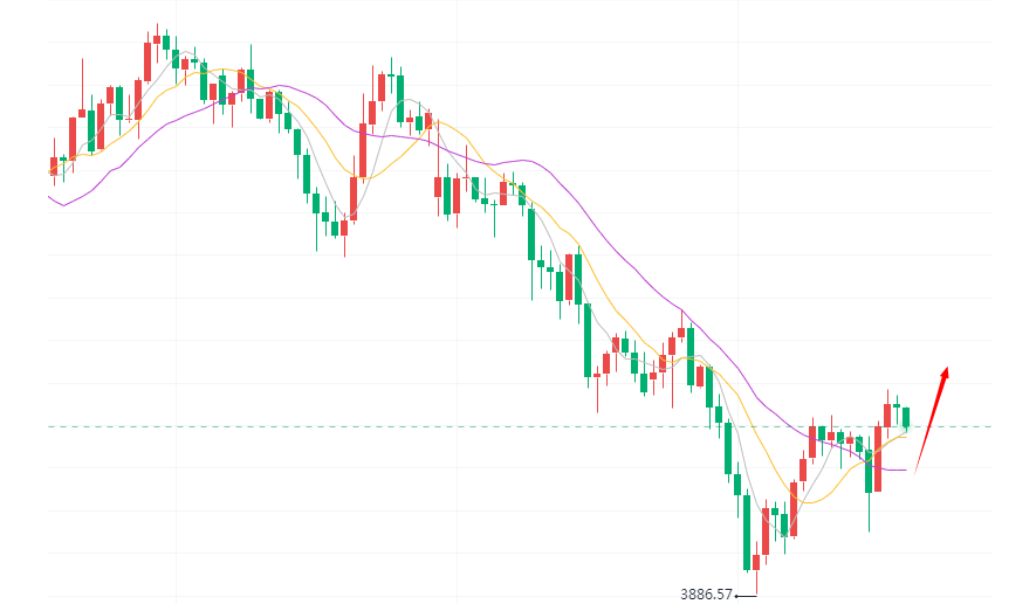Click the right end of the yellow moving average line
Viewport: 1014px width, 615px height.
[906, 436]
